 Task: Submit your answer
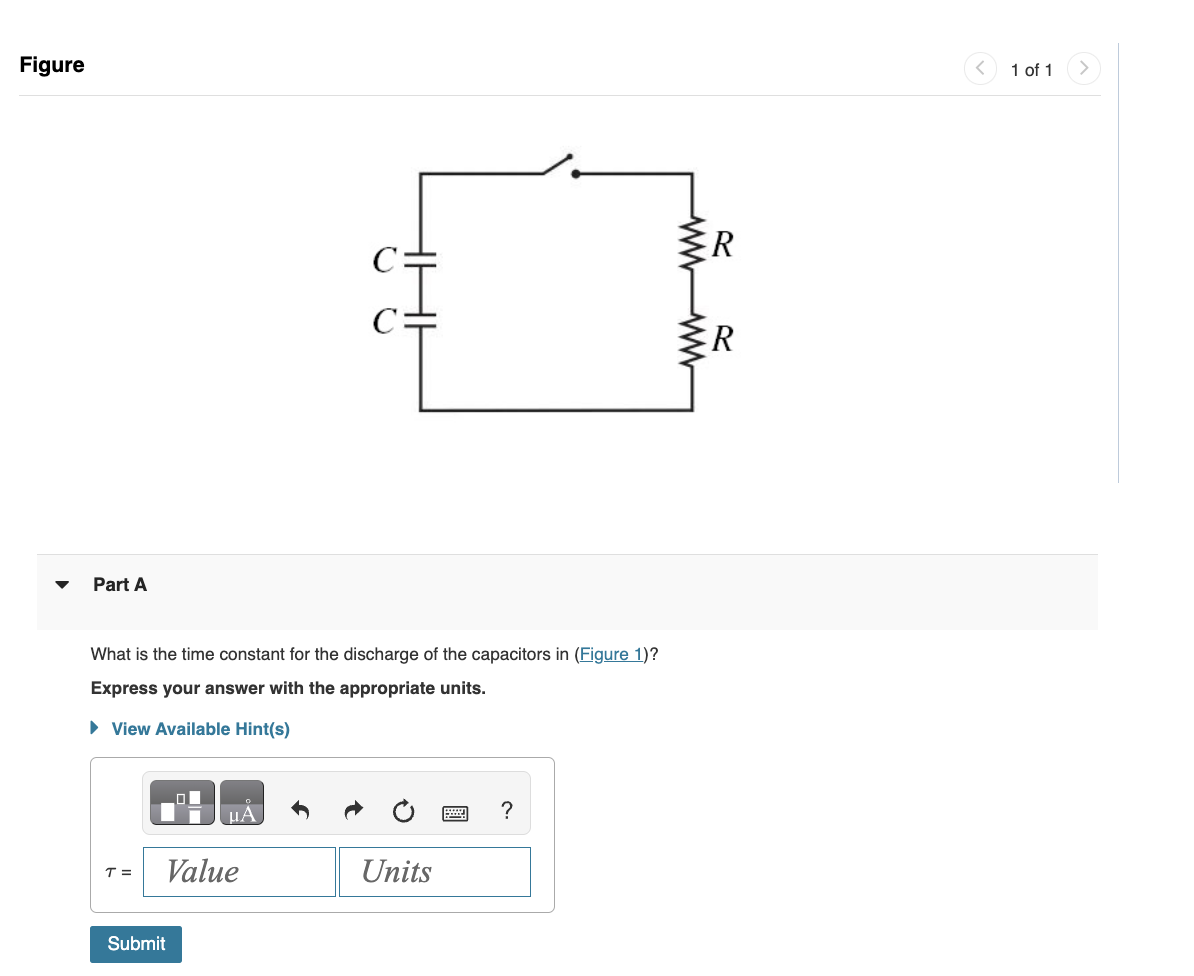click(x=135, y=943)
